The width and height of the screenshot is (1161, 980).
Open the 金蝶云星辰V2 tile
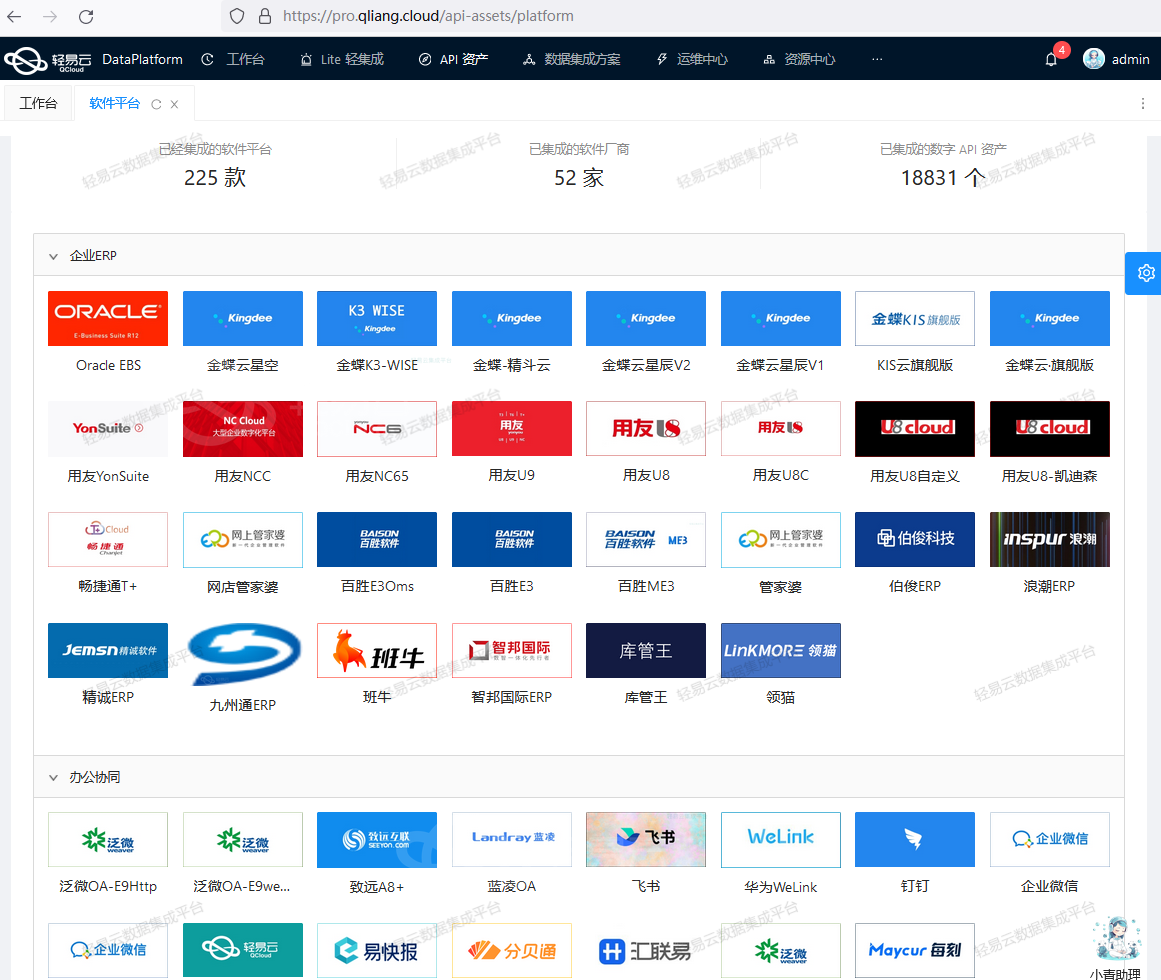click(646, 318)
